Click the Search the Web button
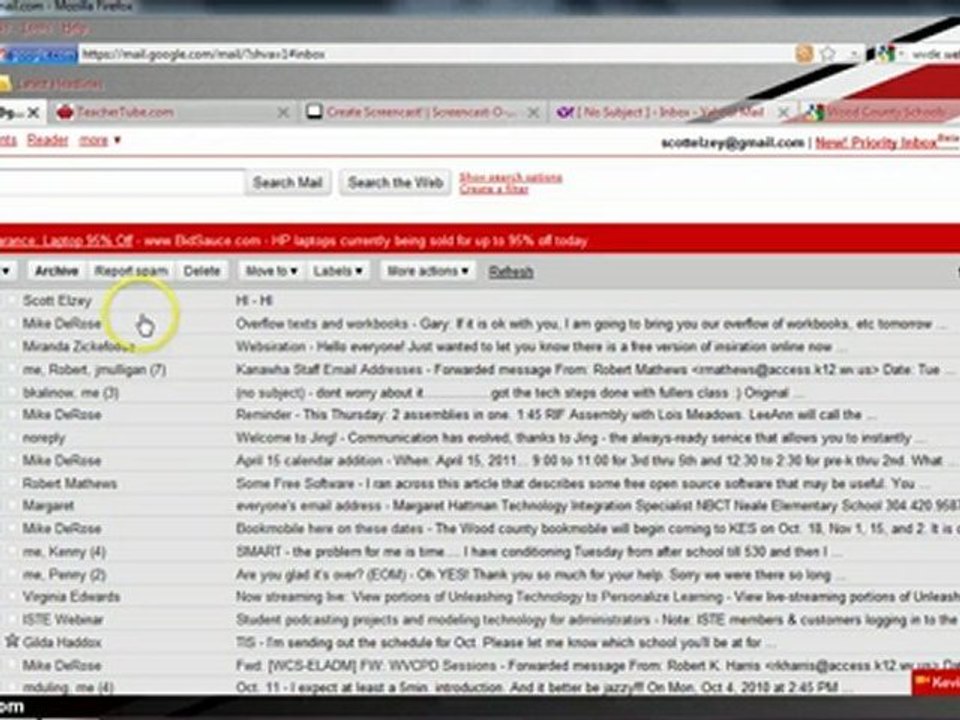Image resolution: width=960 pixels, height=720 pixels. tap(396, 182)
